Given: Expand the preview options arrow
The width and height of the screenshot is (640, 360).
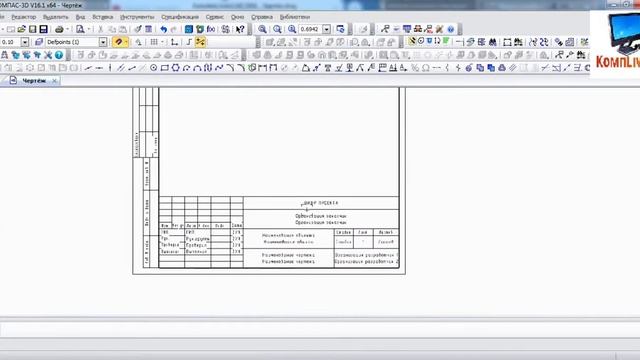Looking at the screenshot, I should point(89,29).
